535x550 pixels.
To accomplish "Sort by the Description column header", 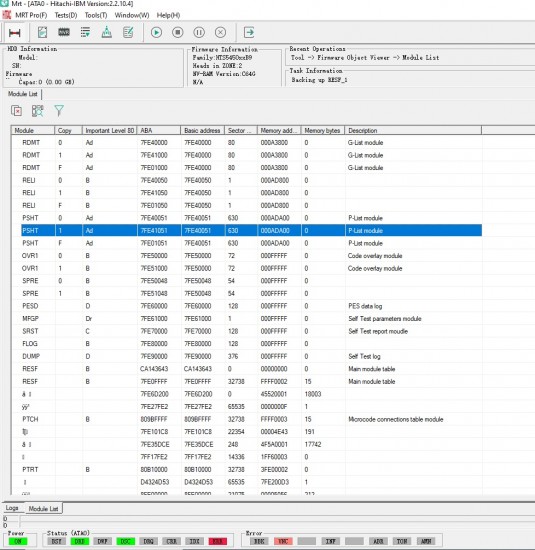I will click(413, 130).
